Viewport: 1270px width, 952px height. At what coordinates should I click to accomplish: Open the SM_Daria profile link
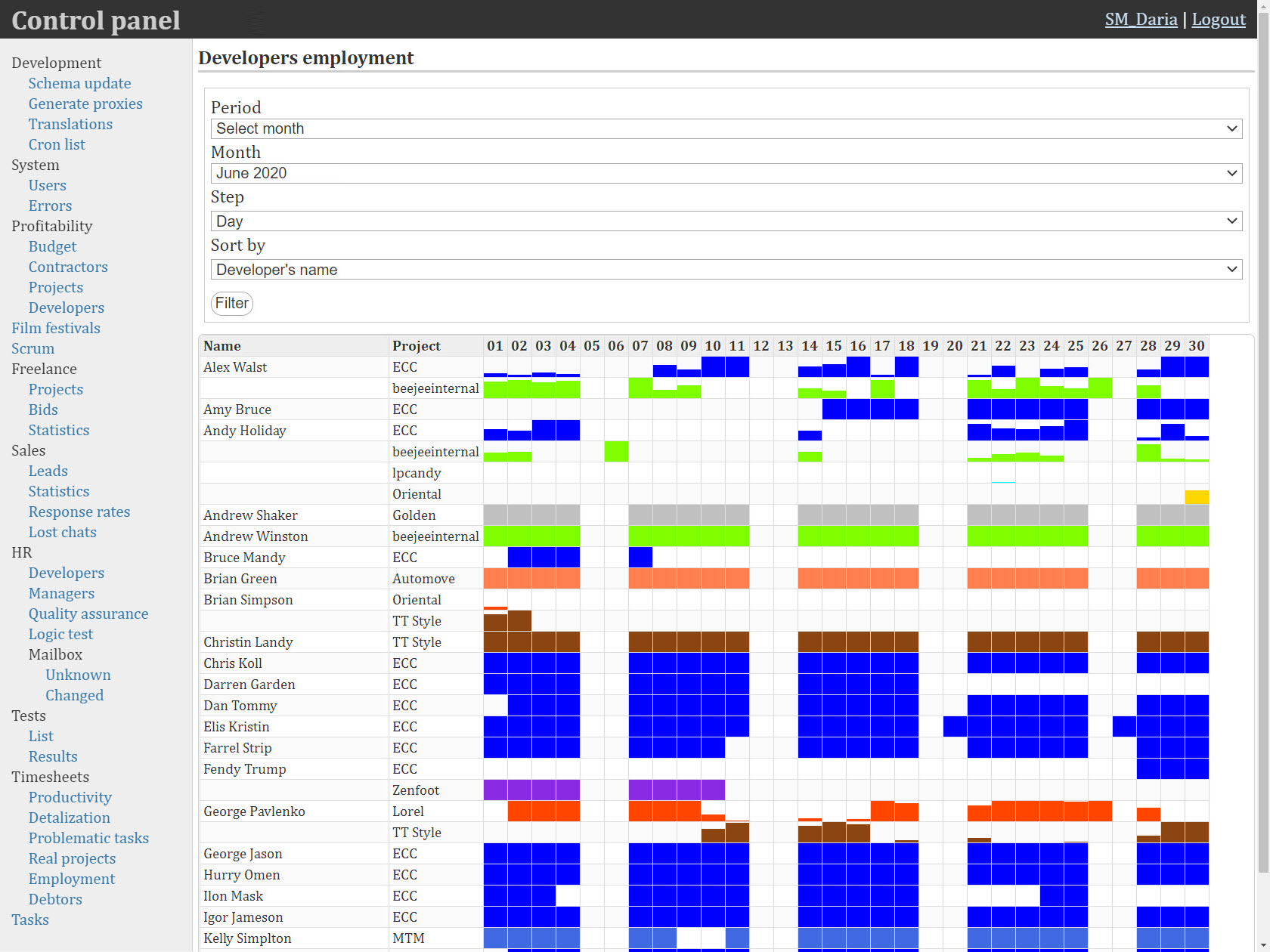[x=1140, y=20]
